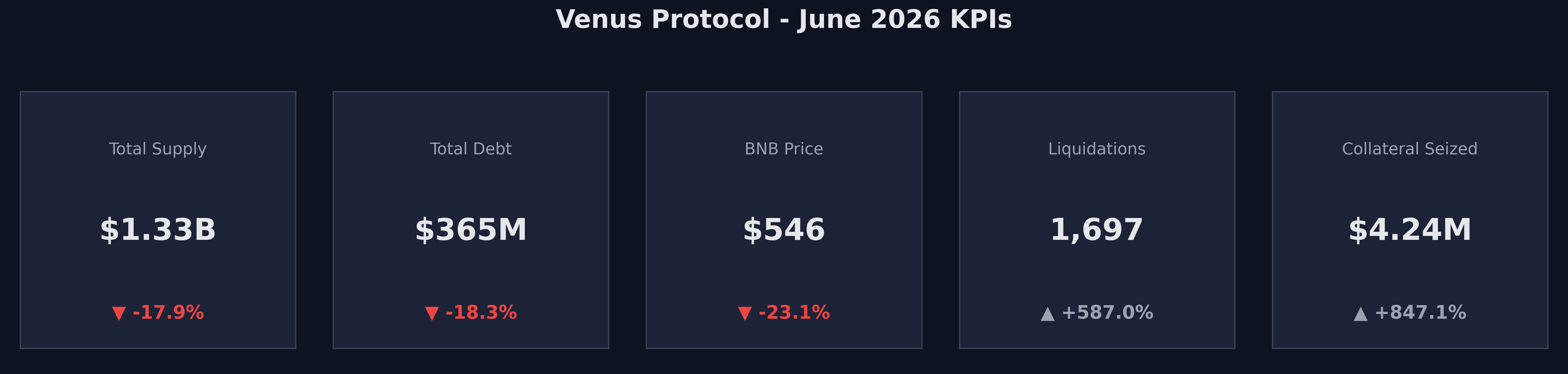The image size is (1568, 374).
Task: Select the Total Debt card label
Action: click(x=471, y=149)
